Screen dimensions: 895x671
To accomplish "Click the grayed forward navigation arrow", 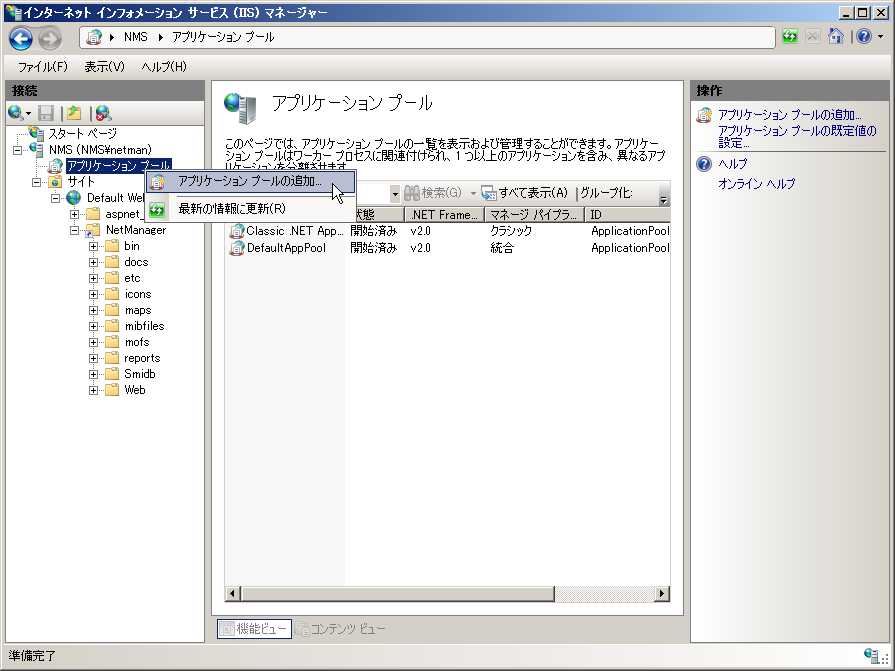I will coord(50,38).
